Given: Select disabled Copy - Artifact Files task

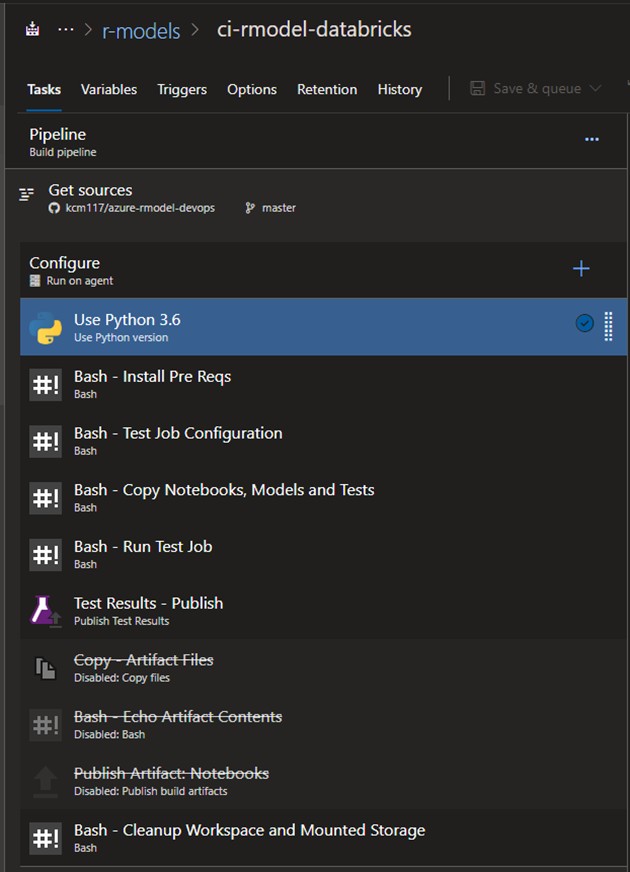Looking at the screenshot, I should (x=324, y=668).
